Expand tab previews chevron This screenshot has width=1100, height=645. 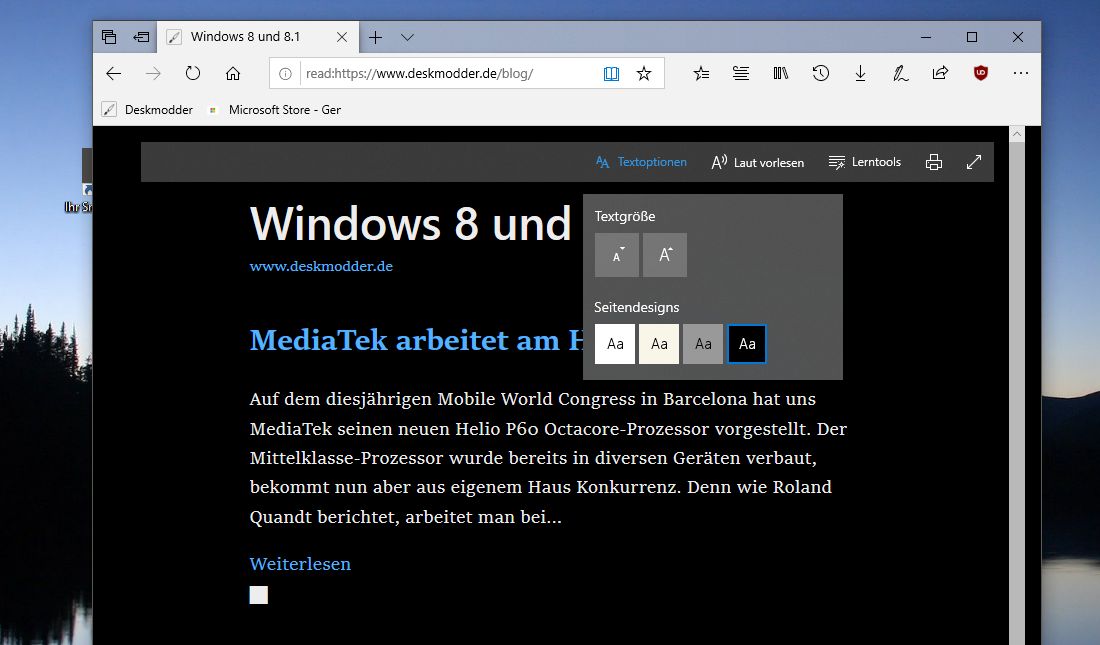(x=408, y=37)
